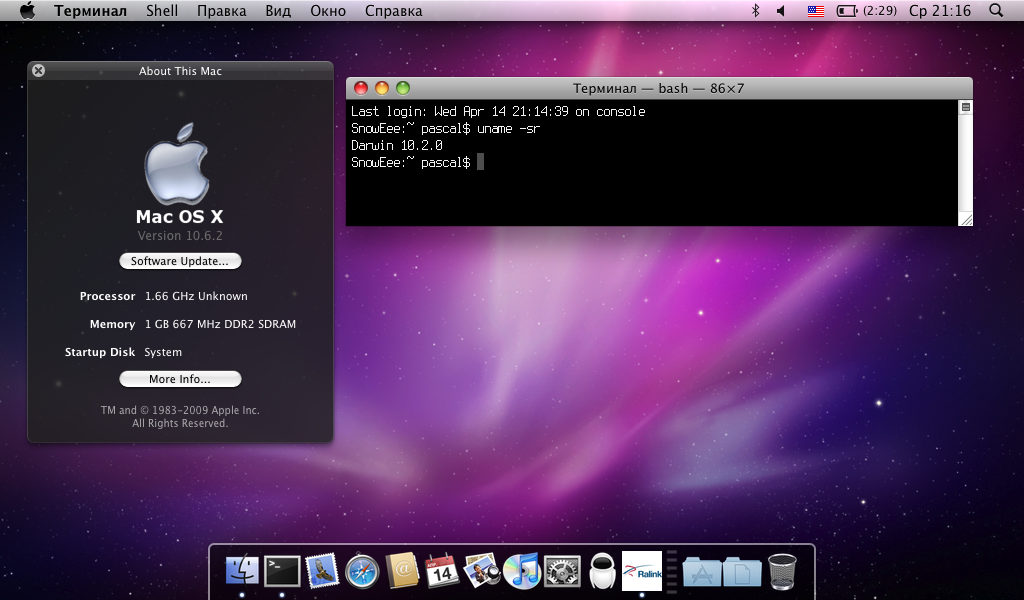
Task: Close the About This Mac window
Action: [x=39, y=71]
